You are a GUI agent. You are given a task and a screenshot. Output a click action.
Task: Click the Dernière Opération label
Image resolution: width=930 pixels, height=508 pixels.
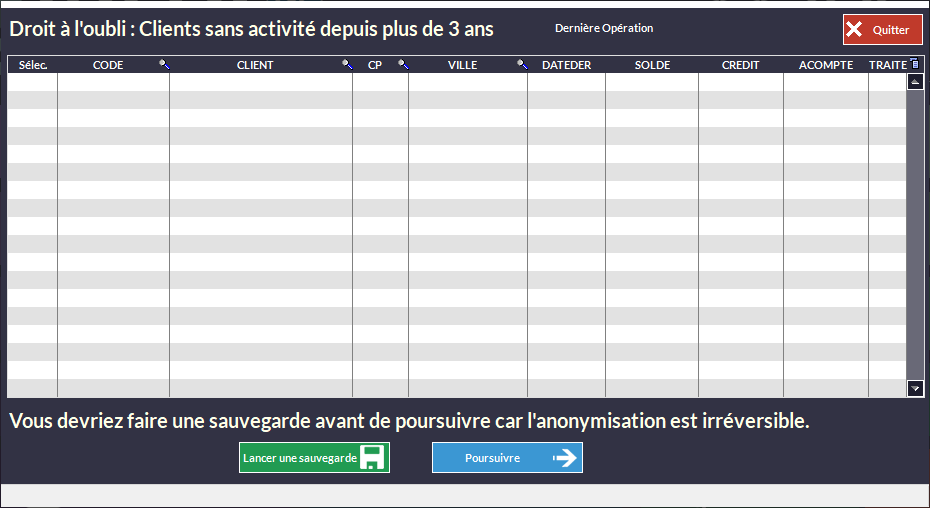pos(604,28)
